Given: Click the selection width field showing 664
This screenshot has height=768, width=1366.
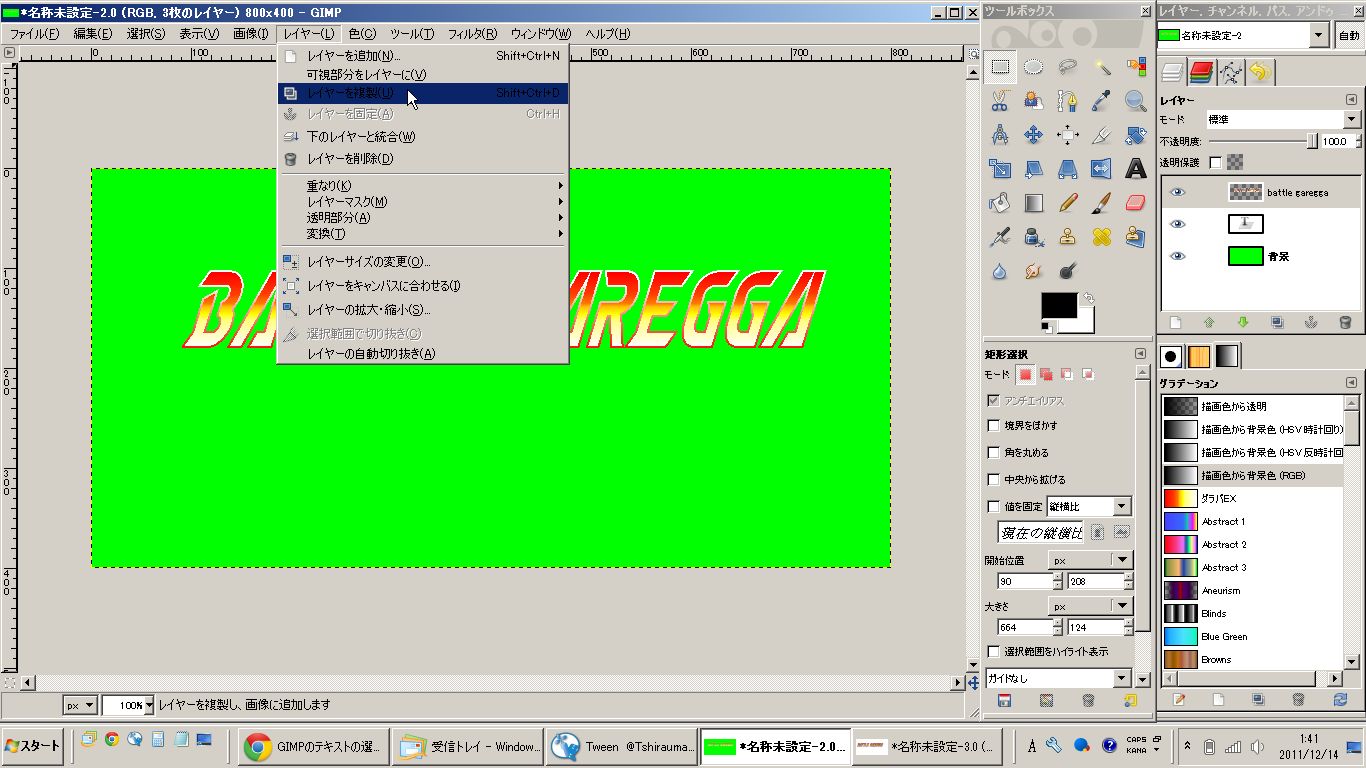Looking at the screenshot, I should tap(1024, 627).
